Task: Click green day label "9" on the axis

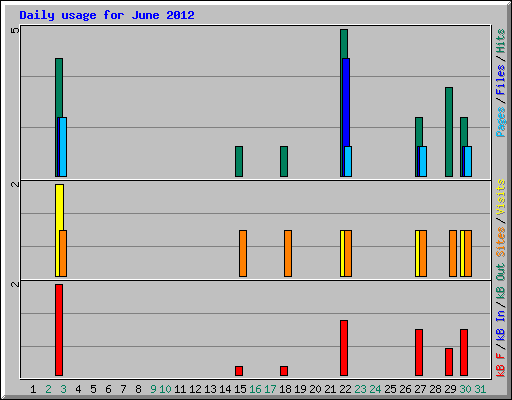Action: pyautogui.click(x=153, y=389)
